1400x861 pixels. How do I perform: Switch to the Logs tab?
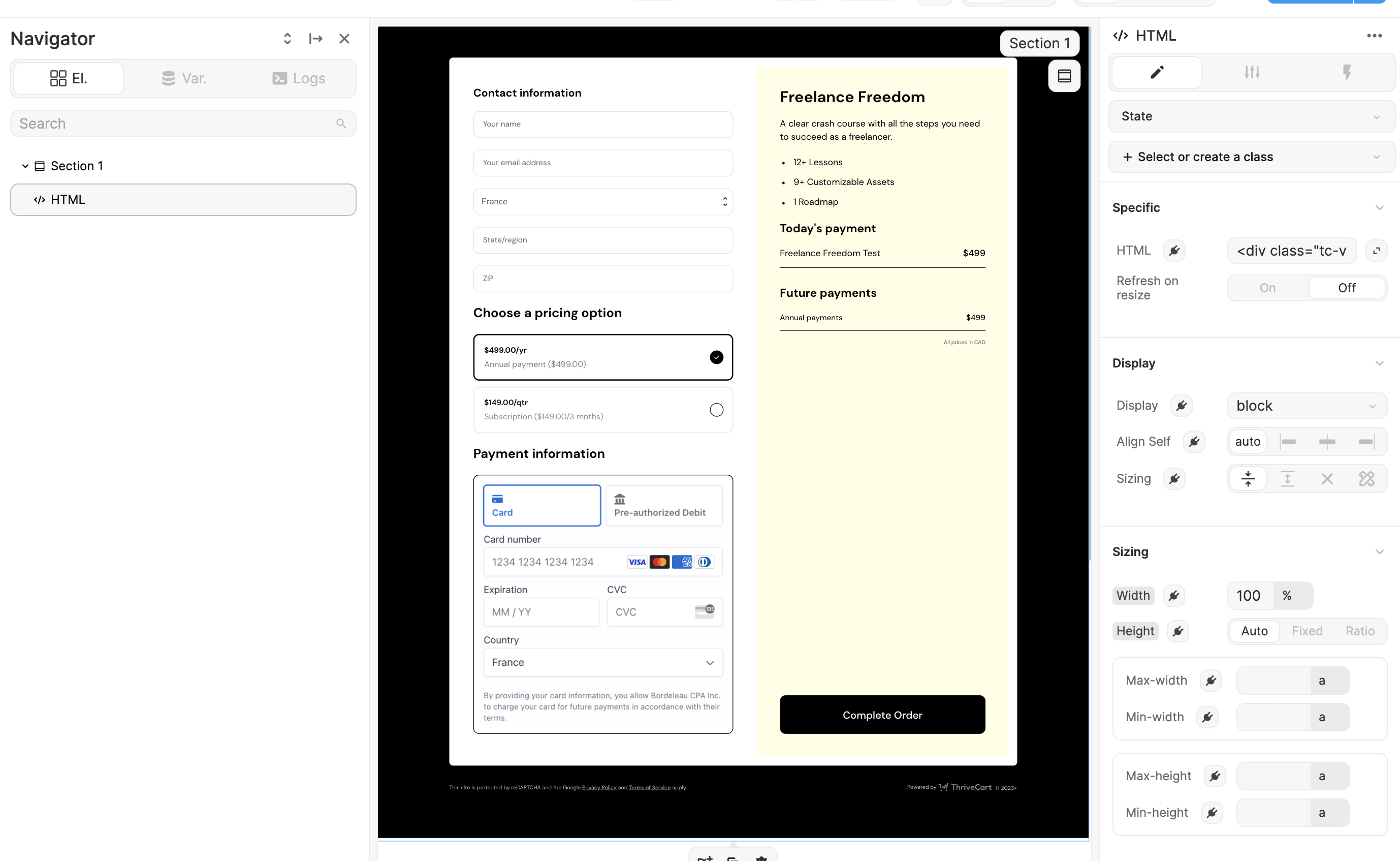(x=299, y=79)
